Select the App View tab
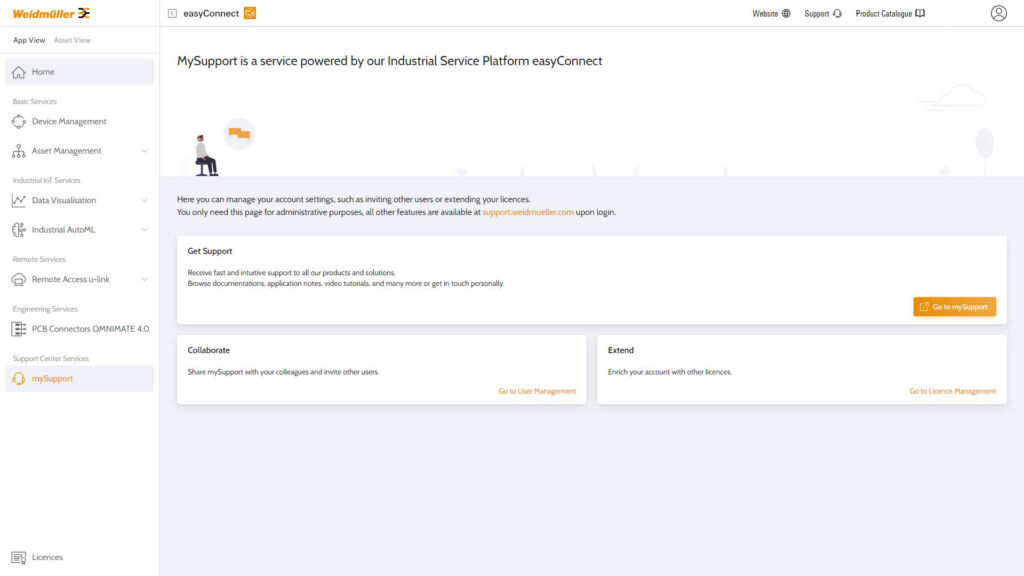The width and height of the screenshot is (1024, 576). pos(29,40)
